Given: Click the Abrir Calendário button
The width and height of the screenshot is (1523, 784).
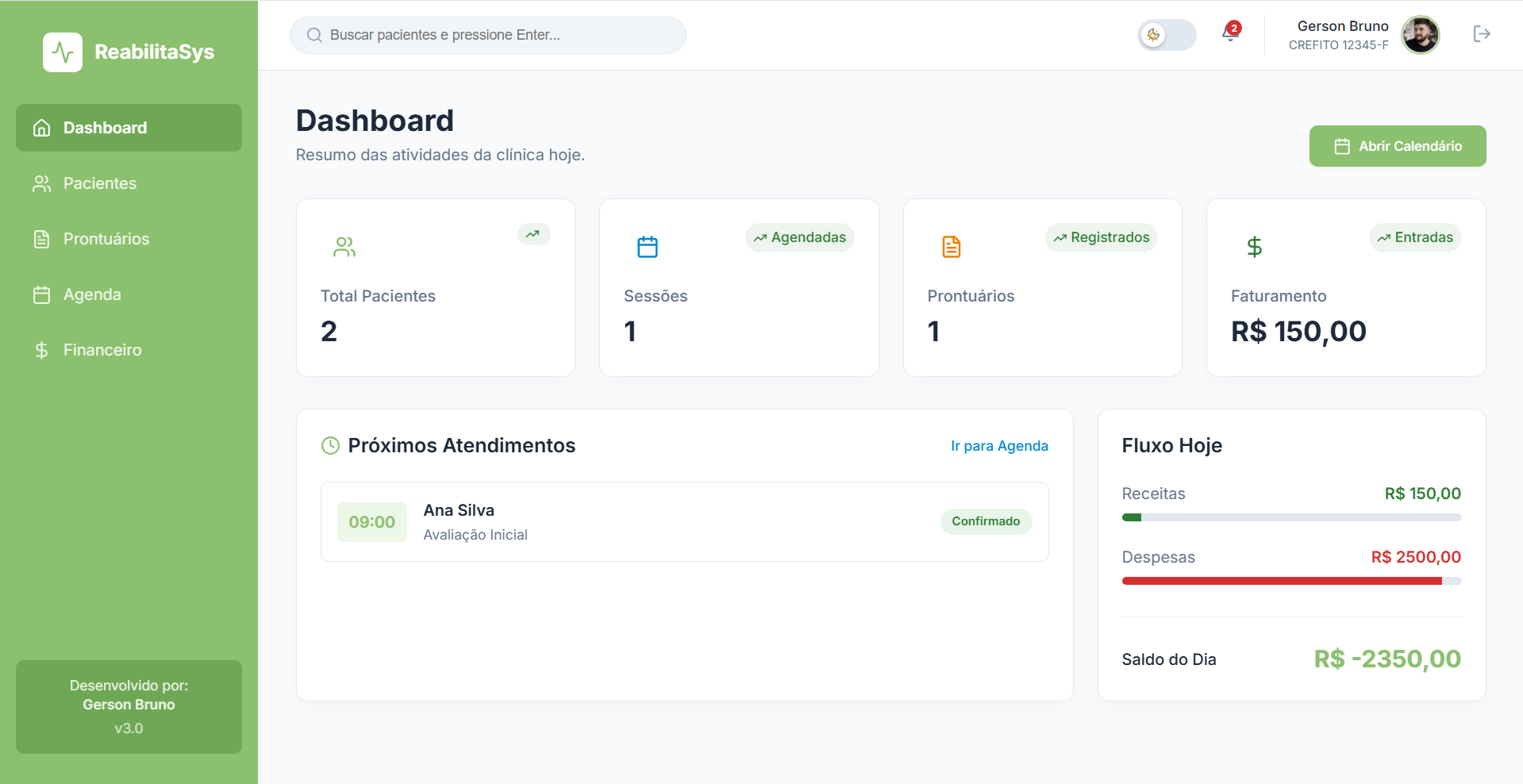Looking at the screenshot, I should click(1398, 146).
